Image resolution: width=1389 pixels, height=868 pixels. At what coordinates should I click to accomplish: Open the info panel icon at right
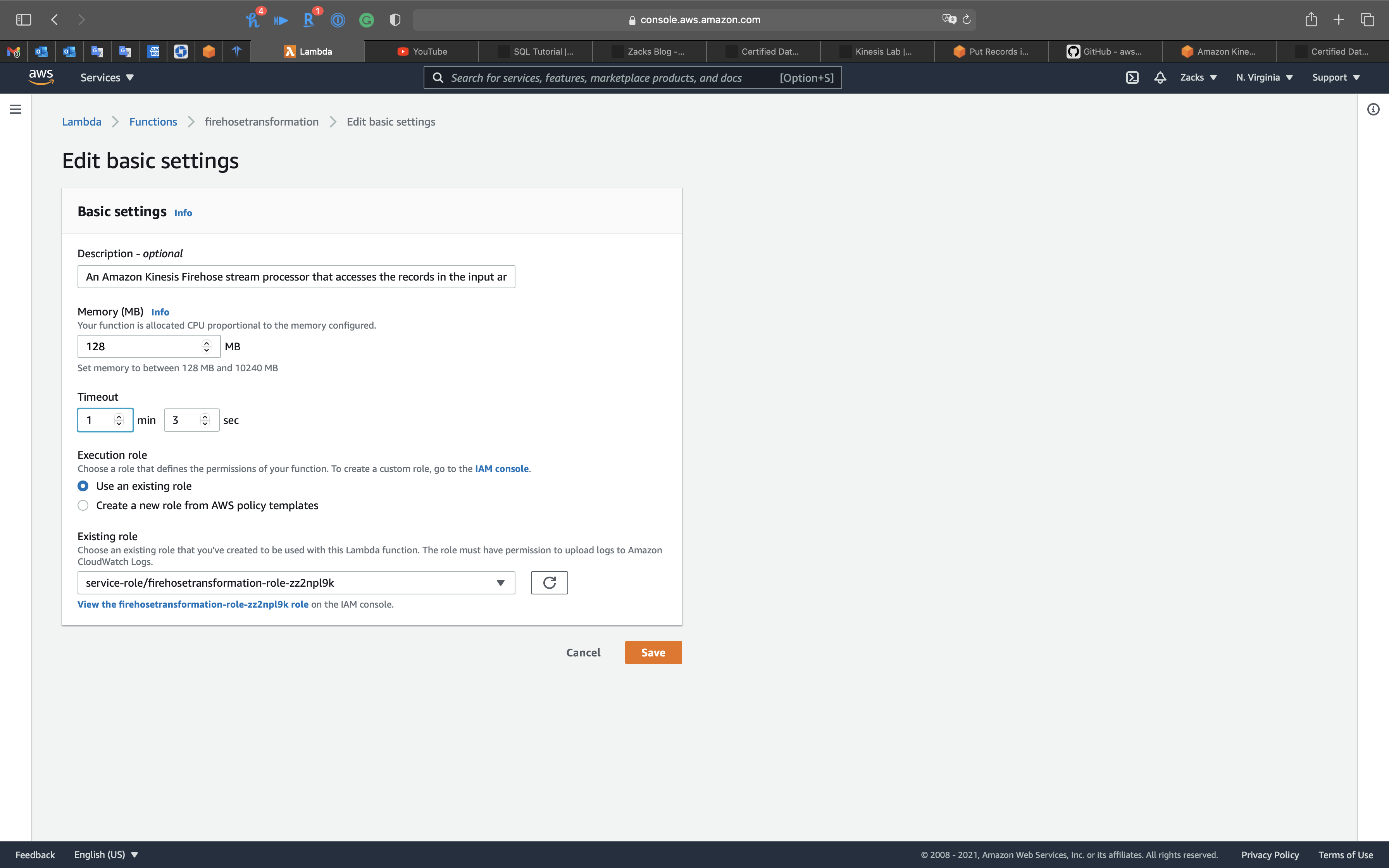coord(1373,109)
